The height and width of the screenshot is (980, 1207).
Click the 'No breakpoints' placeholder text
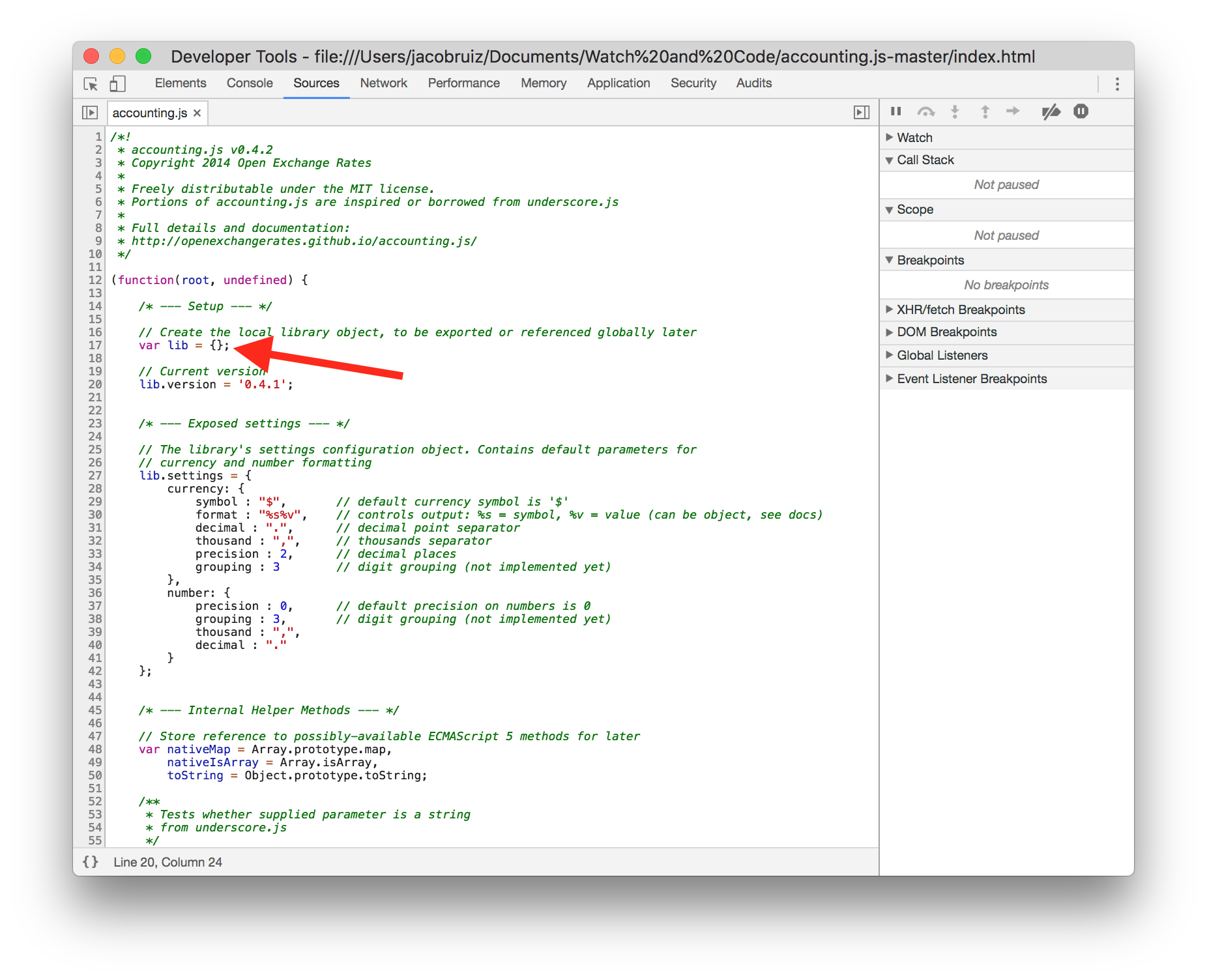pyautogui.click(x=1006, y=285)
